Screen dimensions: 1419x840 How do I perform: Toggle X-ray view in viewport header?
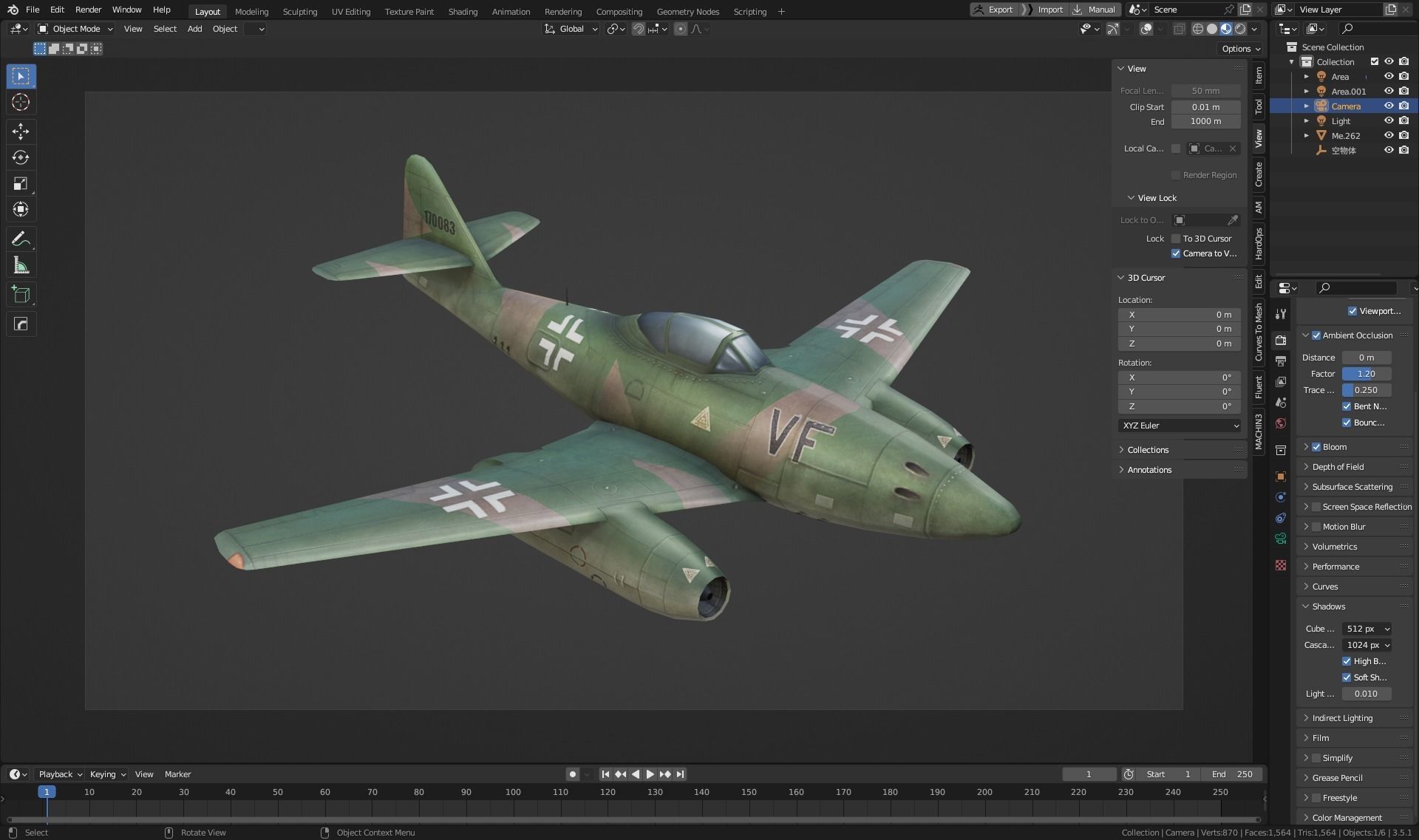click(1179, 29)
